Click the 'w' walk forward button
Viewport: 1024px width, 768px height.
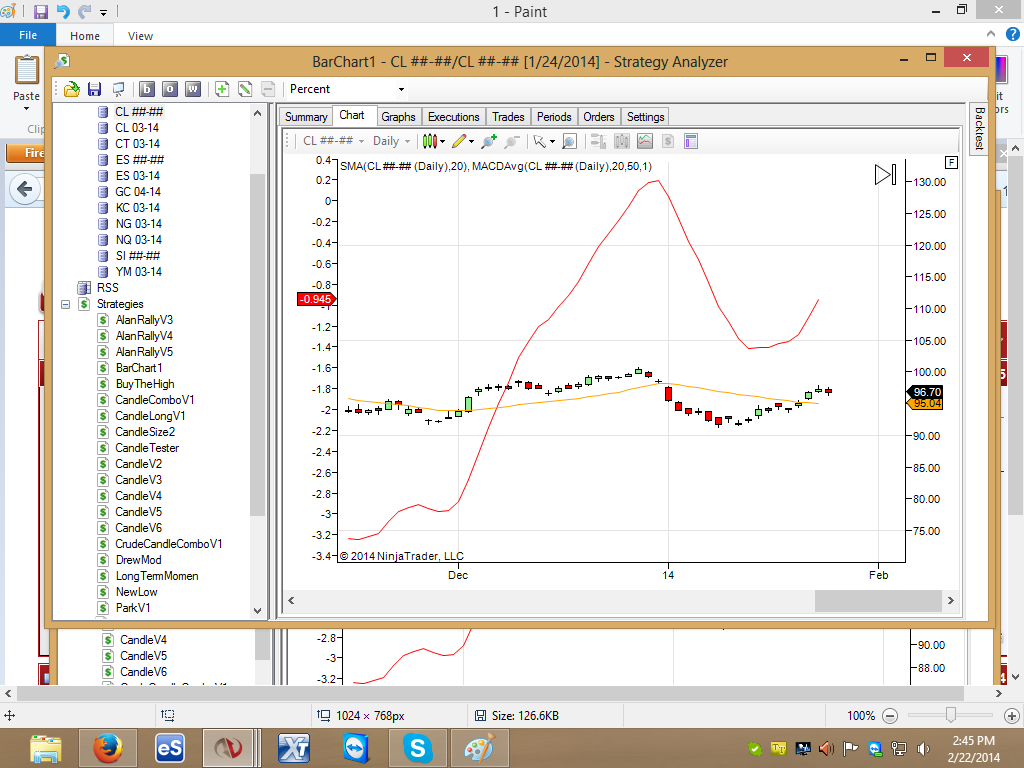pos(193,89)
